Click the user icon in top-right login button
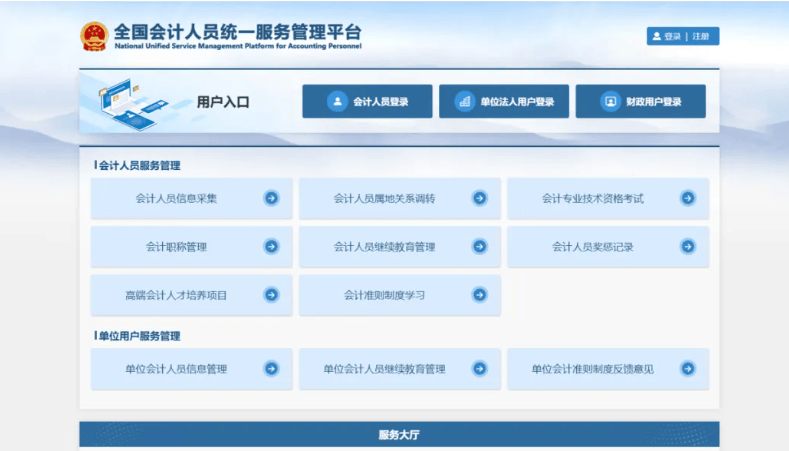The height and width of the screenshot is (451, 789). (x=656, y=36)
